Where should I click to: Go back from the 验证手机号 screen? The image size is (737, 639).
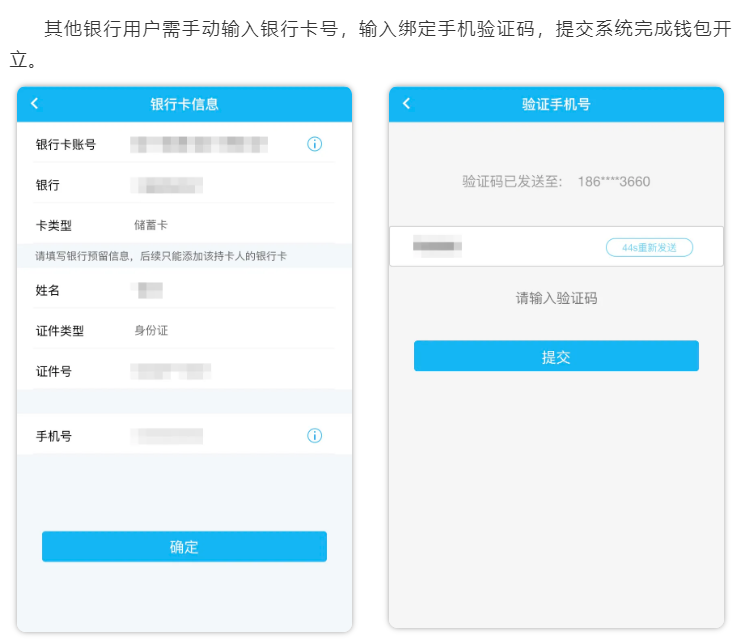(406, 104)
